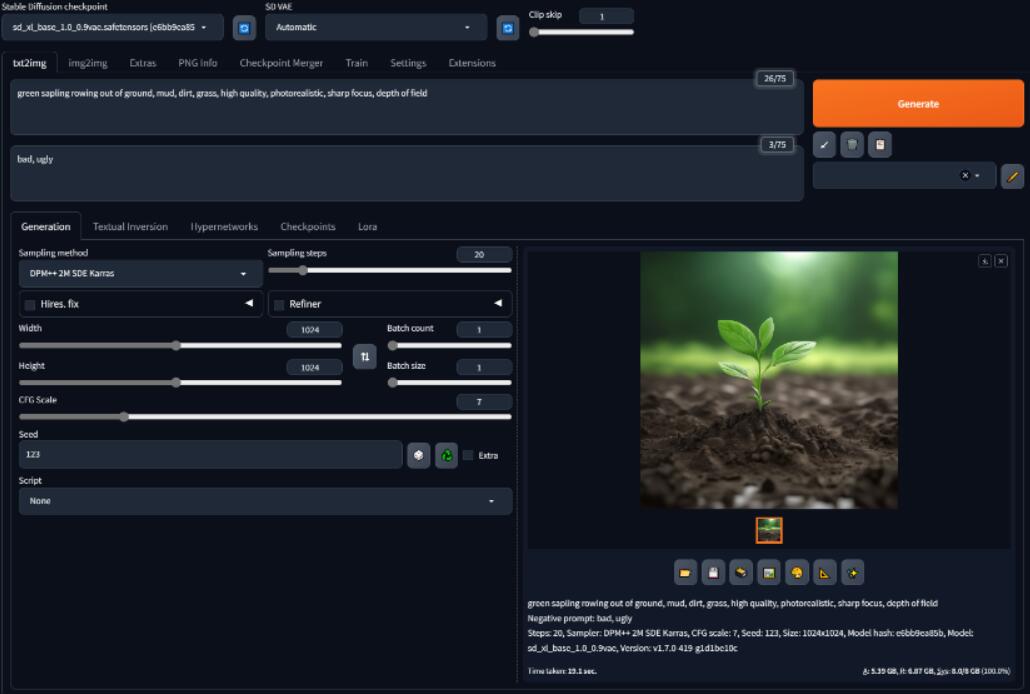This screenshot has height=694, width=1030.
Task: Switch to the Train tab
Action: [357, 63]
